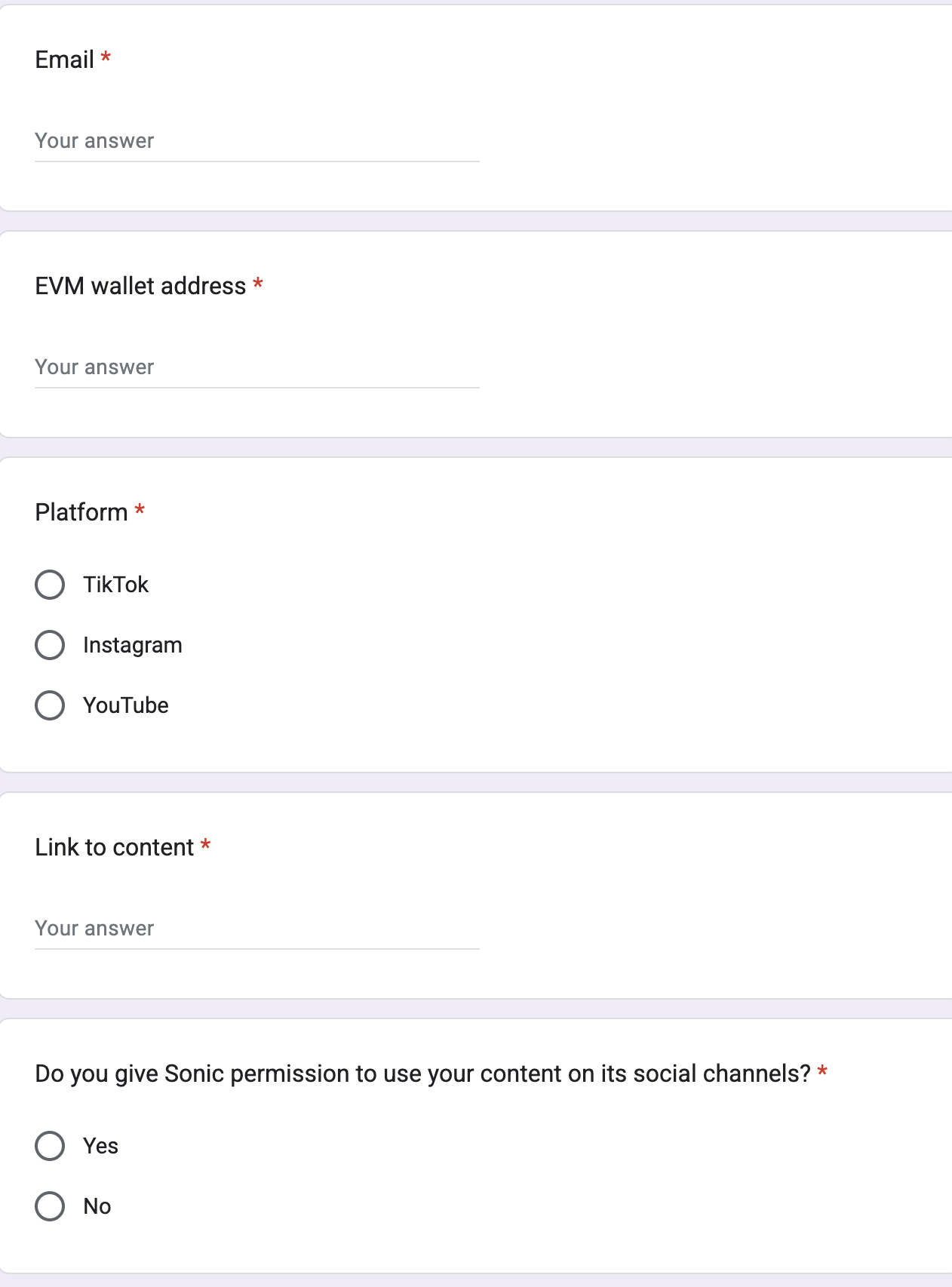Image resolution: width=952 pixels, height=1287 pixels.
Task: Click the YouTube option label text
Action: 126,705
